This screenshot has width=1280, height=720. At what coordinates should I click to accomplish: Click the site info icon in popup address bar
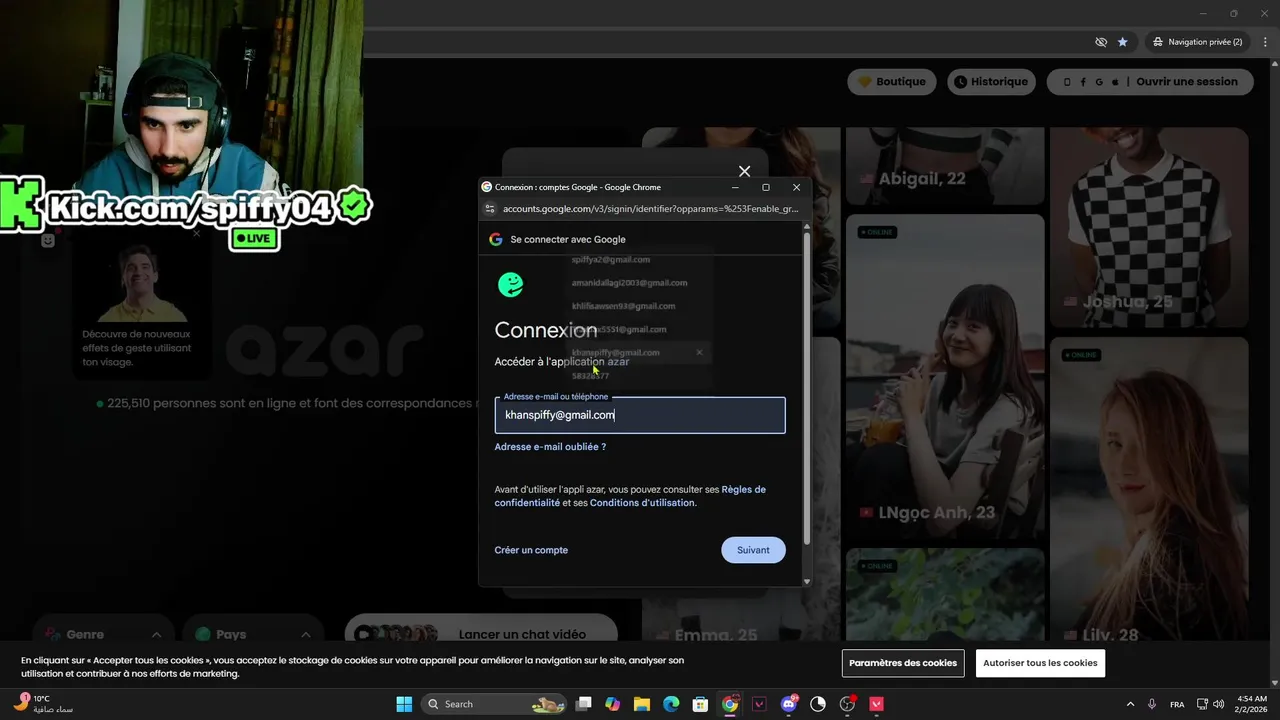(489, 209)
